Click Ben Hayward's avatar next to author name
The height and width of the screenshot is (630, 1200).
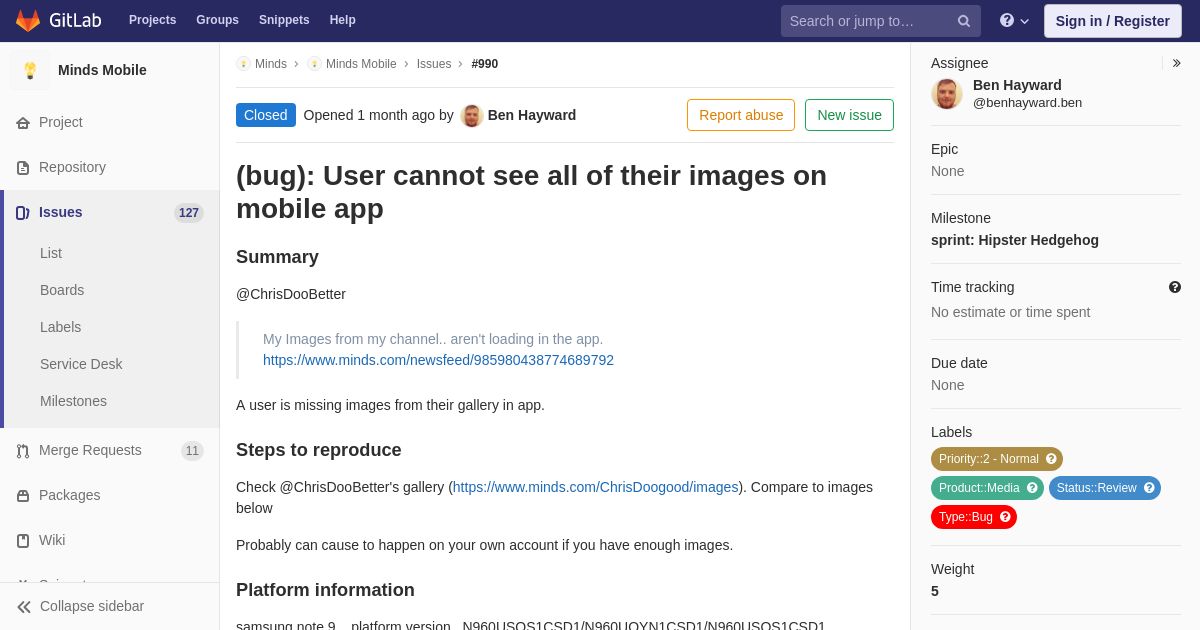tap(472, 115)
